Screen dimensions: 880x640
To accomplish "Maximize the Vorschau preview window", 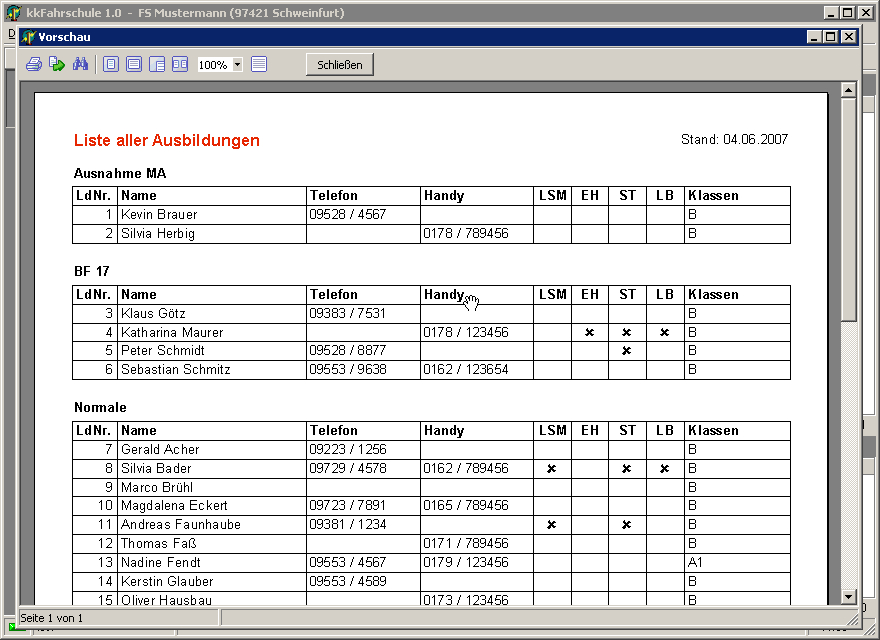I will (831, 37).
